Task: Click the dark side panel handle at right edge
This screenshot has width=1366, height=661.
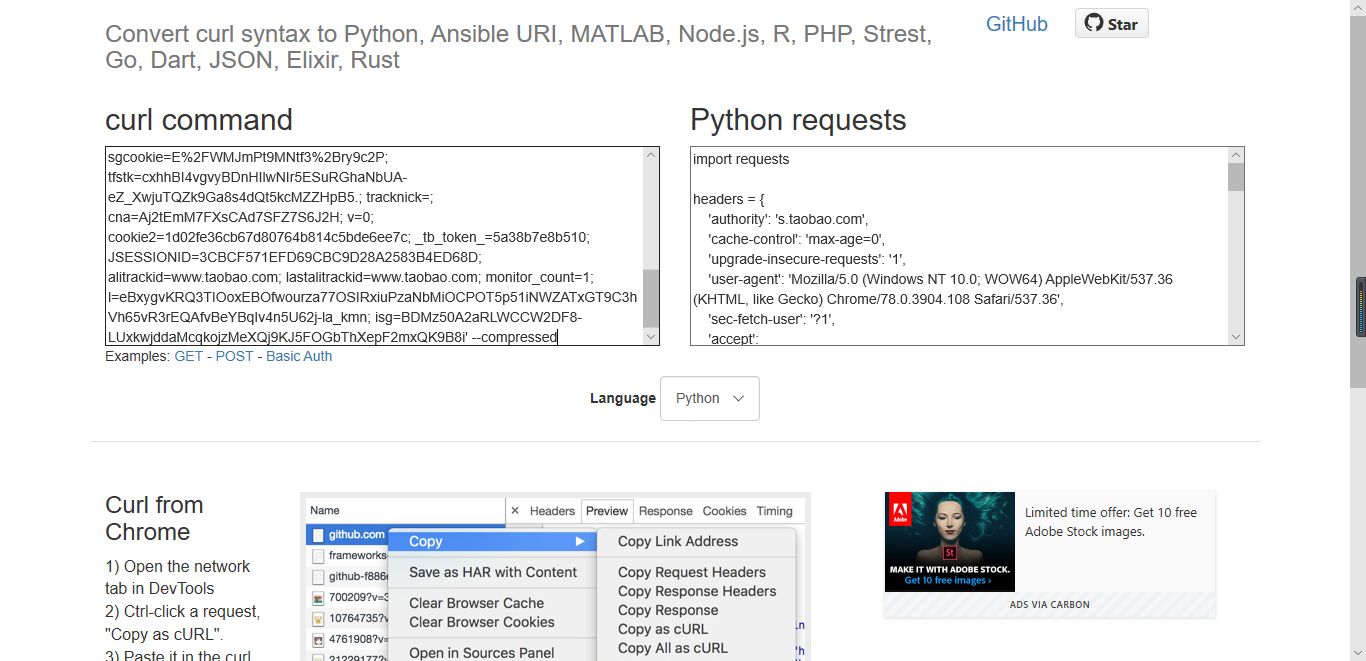Action: tap(1361, 307)
